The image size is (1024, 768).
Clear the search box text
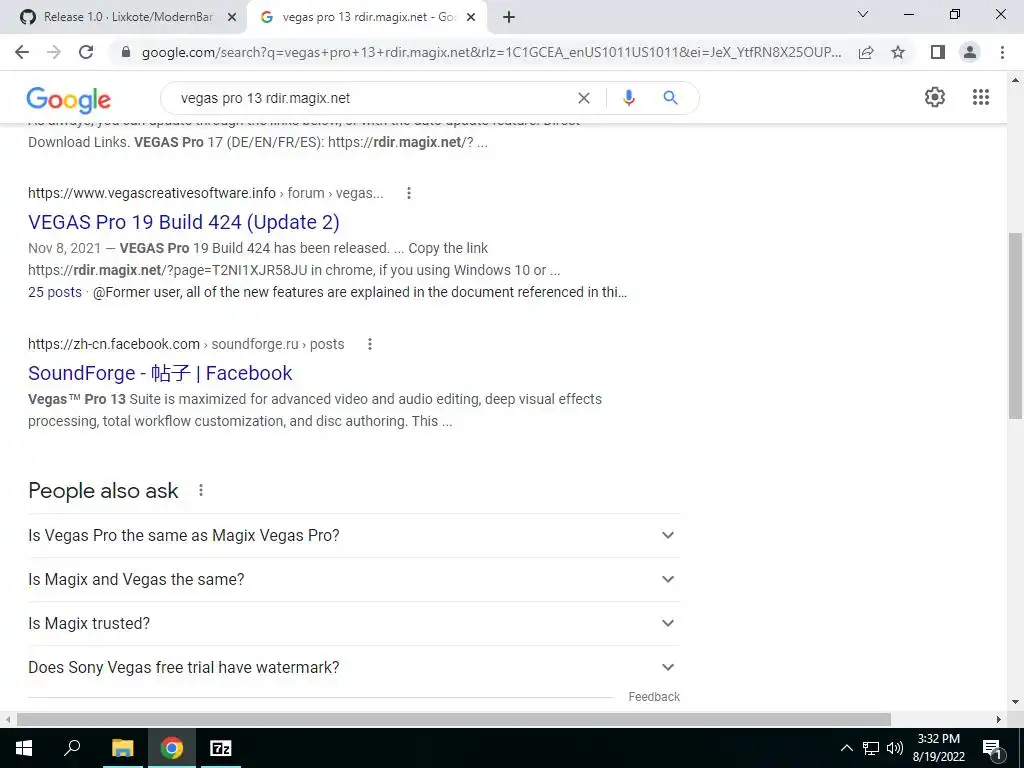coord(584,98)
